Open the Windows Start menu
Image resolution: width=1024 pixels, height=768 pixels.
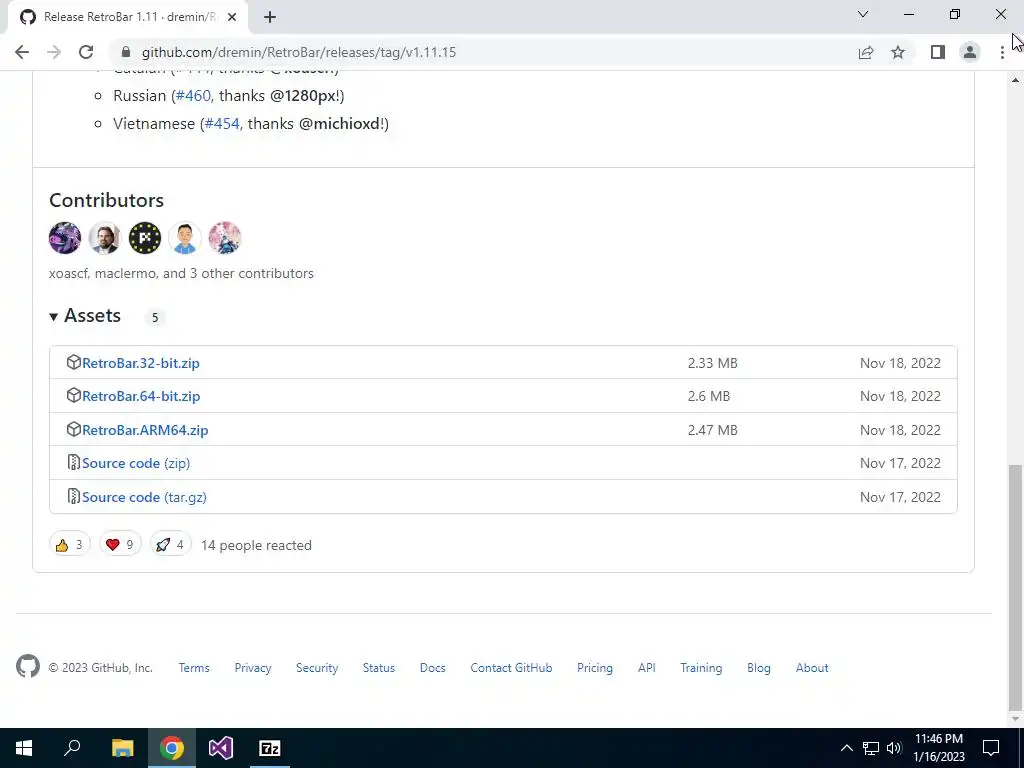click(x=24, y=748)
